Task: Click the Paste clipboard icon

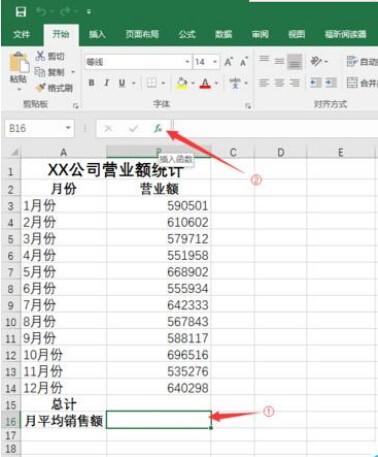Action: pos(18,63)
